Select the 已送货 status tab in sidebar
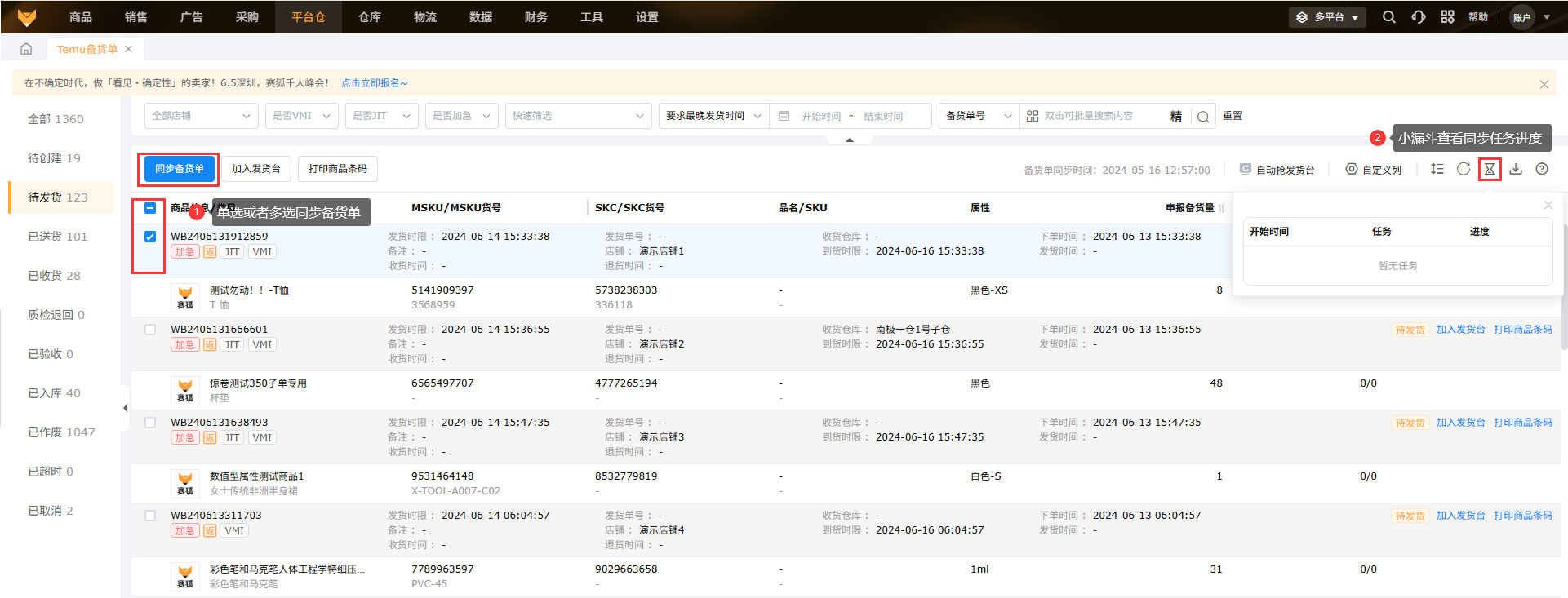Screen dimensions: 1568x598 57,237
